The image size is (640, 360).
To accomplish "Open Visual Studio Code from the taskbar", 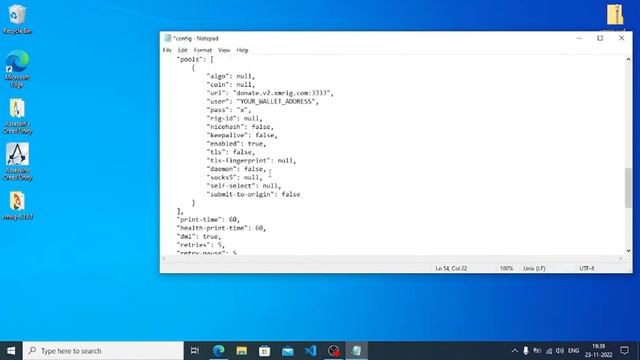I will [311, 351].
